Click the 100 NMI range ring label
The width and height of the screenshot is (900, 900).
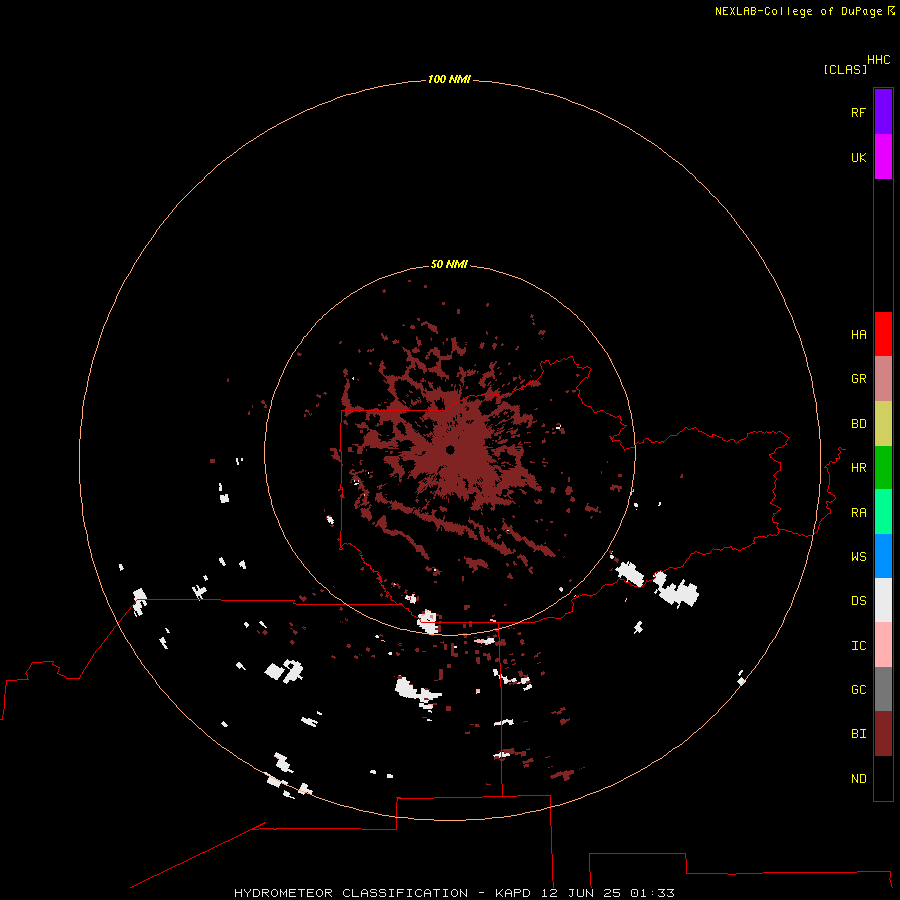(449, 79)
